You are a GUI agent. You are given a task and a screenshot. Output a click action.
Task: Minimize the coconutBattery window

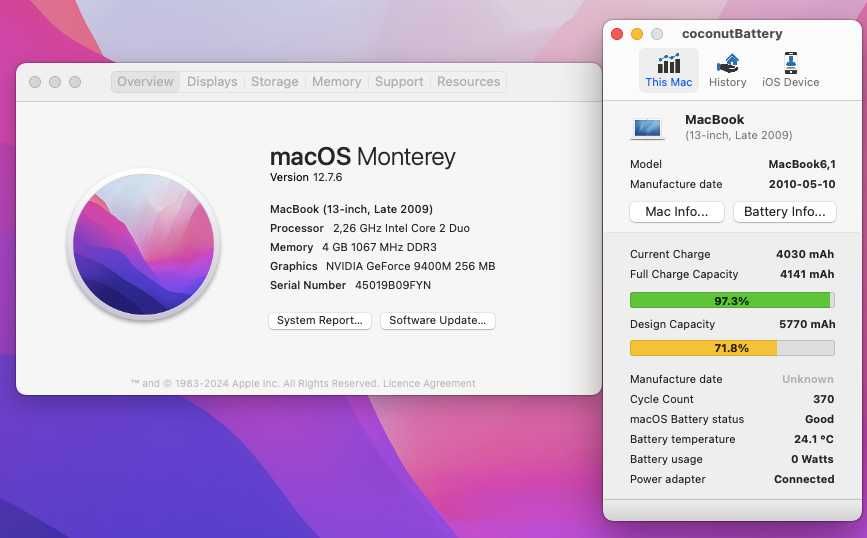pos(637,34)
